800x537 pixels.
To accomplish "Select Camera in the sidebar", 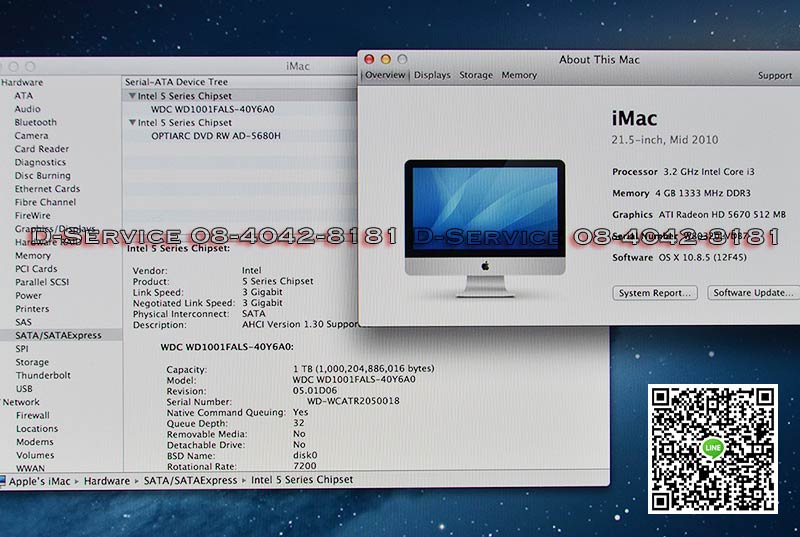I will click(x=31, y=135).
